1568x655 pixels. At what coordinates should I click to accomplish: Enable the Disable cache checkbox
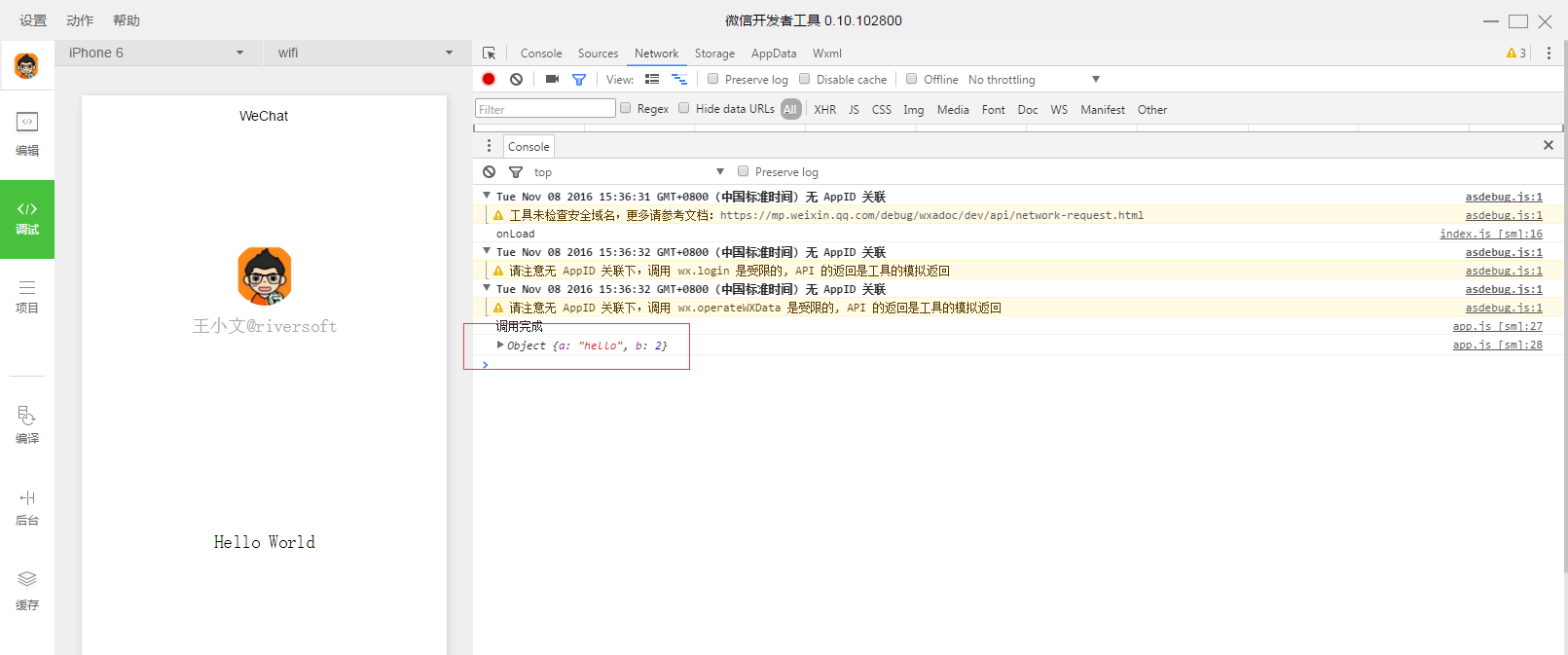[x=804, y=79]
